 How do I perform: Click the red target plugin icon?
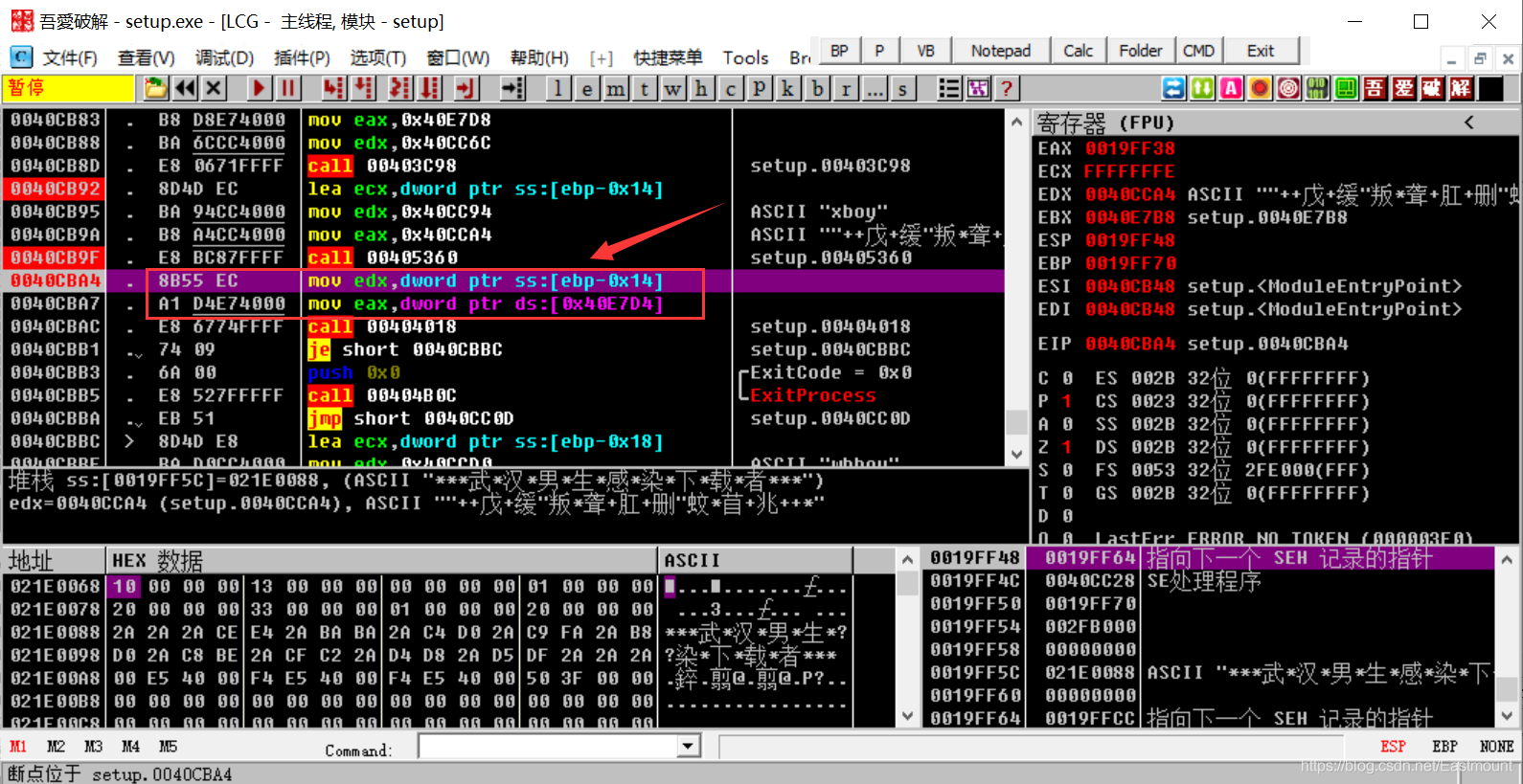tap(1288, 89)
